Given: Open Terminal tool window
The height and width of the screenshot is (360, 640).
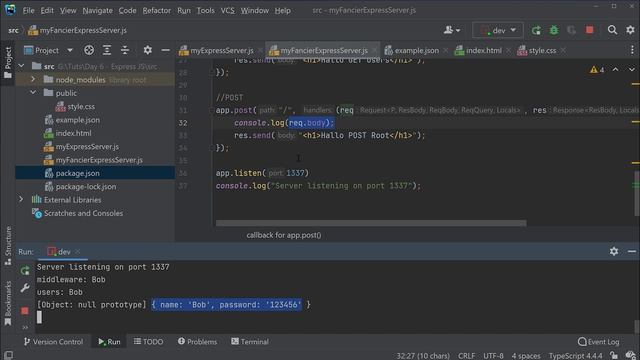Looking at the screenshot, I should [249, 342].
